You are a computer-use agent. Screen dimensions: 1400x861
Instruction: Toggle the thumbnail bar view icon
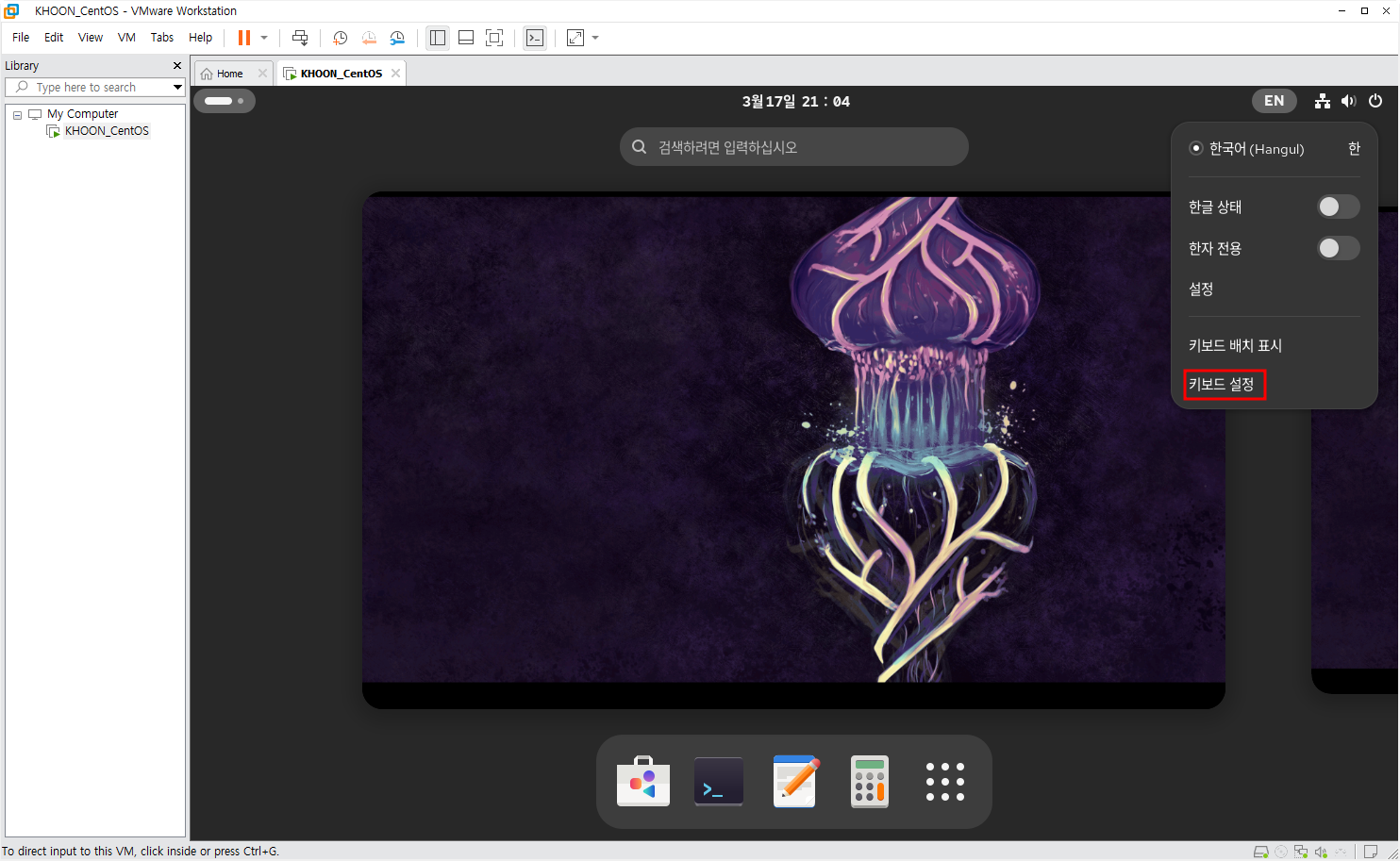[x=466, y=38]
